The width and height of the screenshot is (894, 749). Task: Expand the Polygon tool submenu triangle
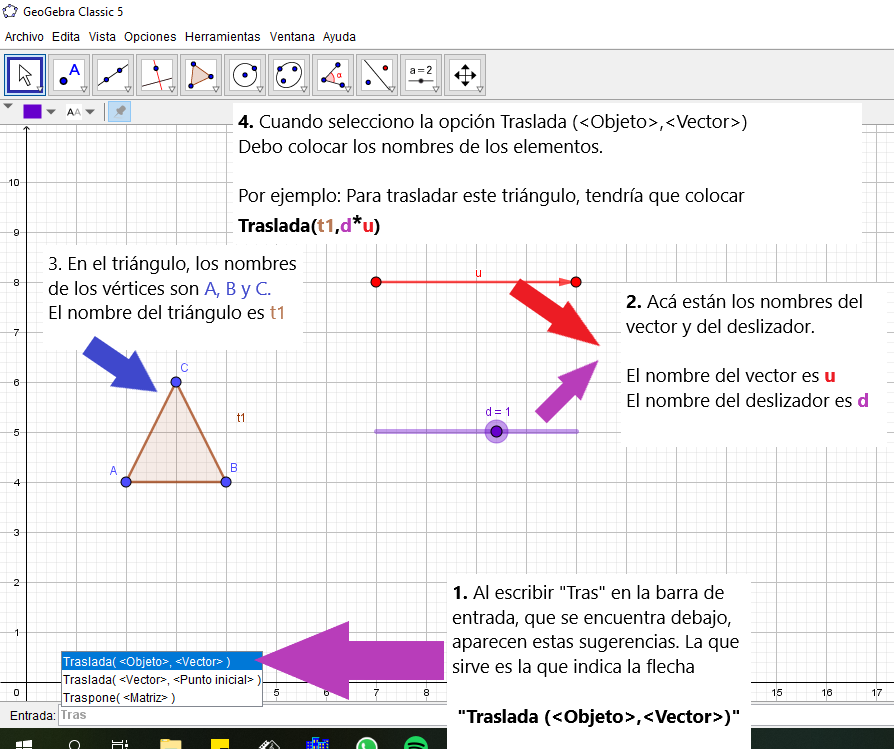point(216,89)
